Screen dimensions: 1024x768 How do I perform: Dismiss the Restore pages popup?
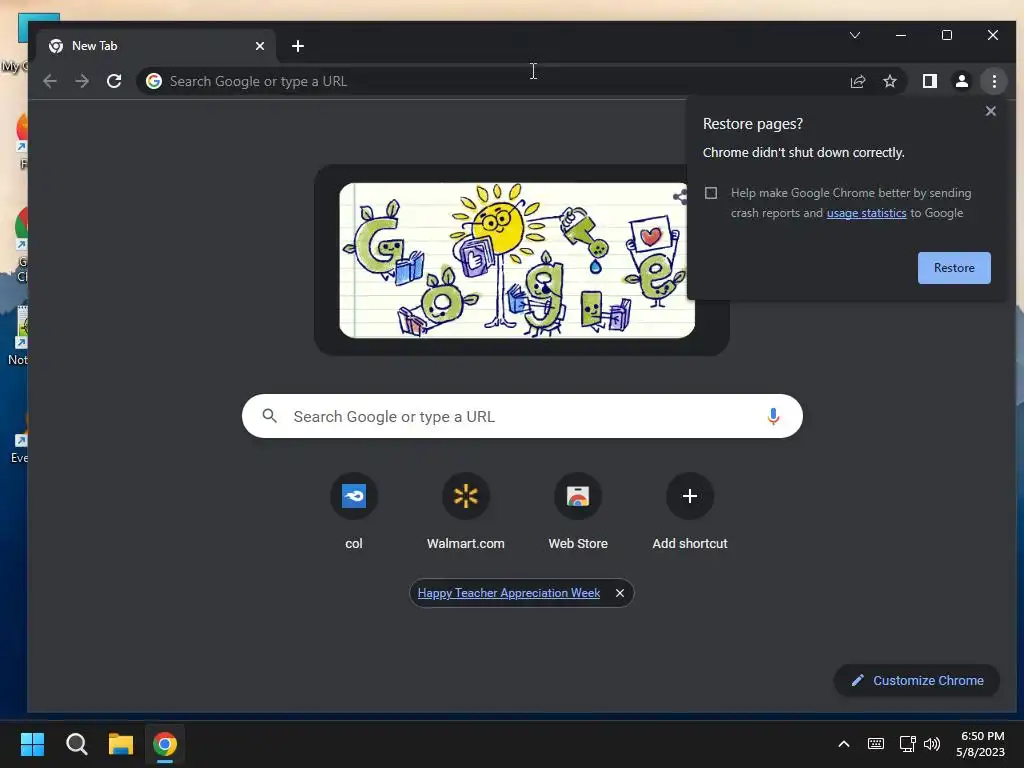click(991, 111)
